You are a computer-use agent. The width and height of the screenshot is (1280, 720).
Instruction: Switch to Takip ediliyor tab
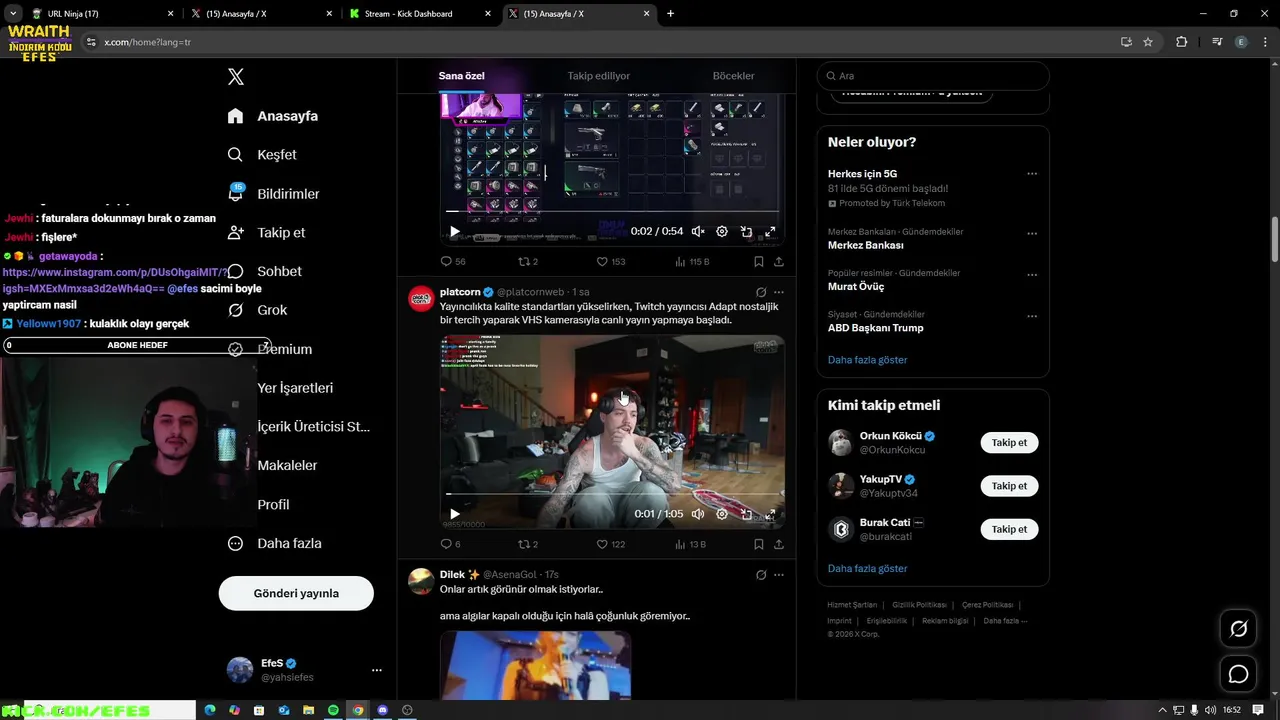click(x=599, y=76)
